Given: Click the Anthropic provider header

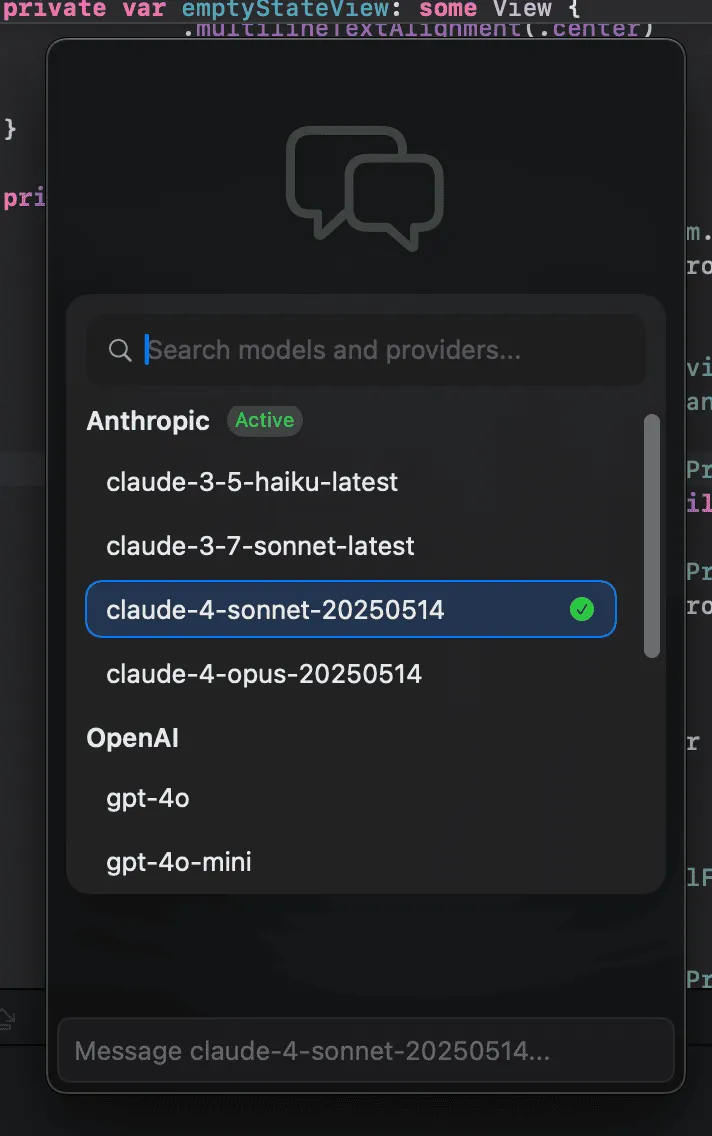Looking at the screenshot, I should 148,421.
